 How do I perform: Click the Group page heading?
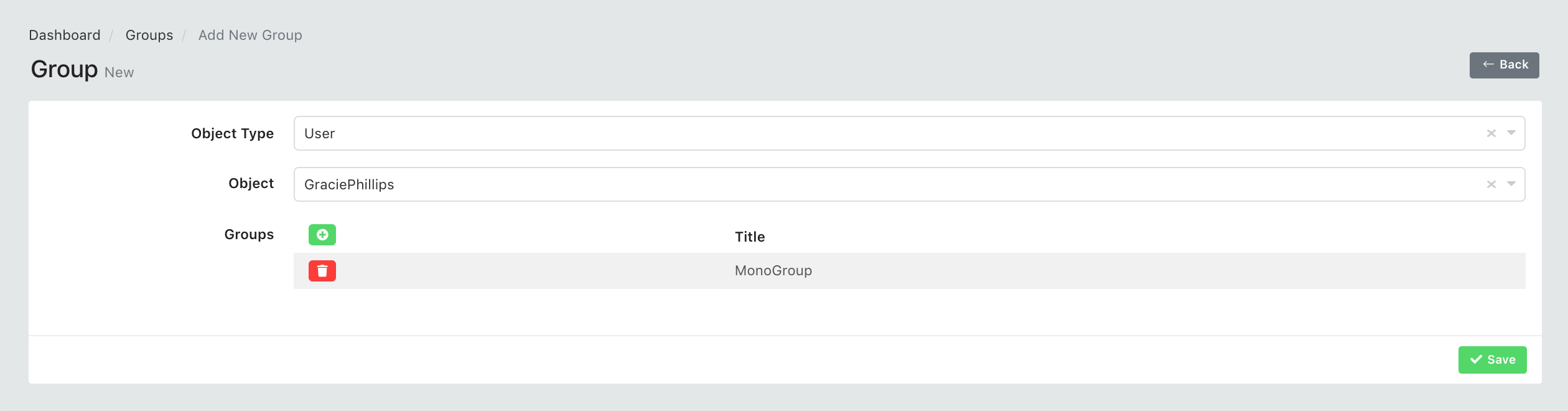click(64, 69)
